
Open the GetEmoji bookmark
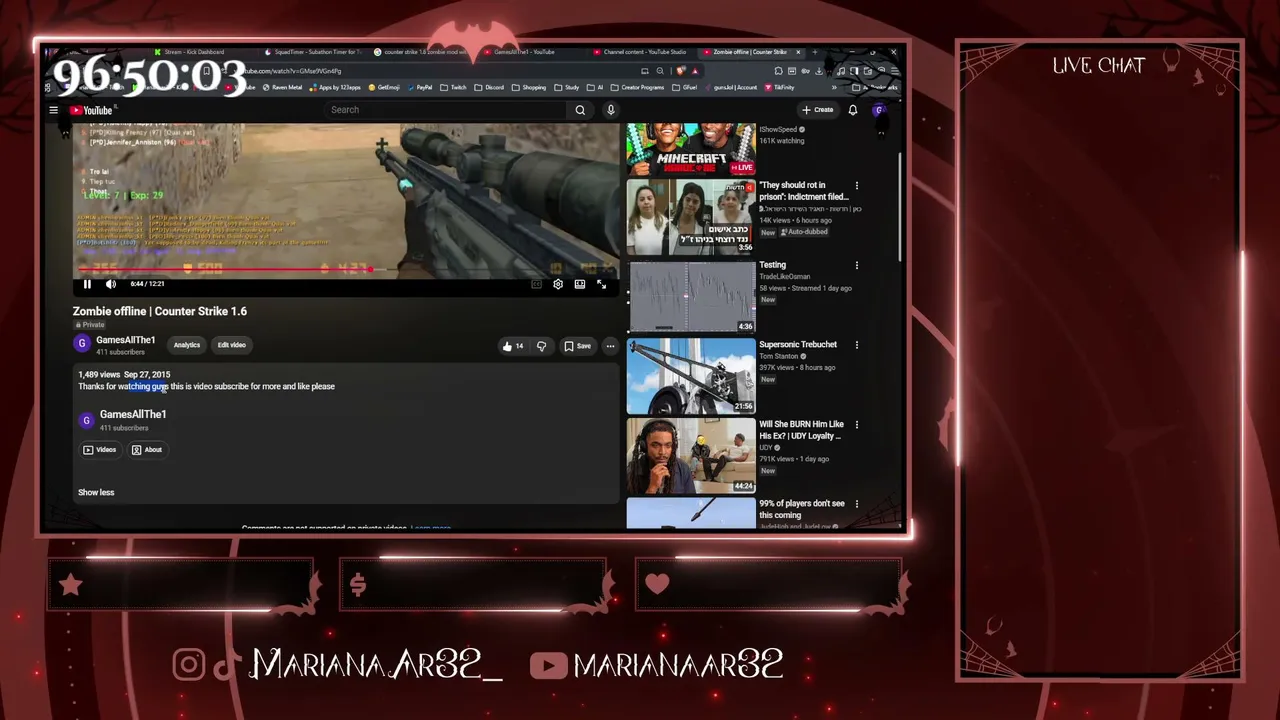385,88
